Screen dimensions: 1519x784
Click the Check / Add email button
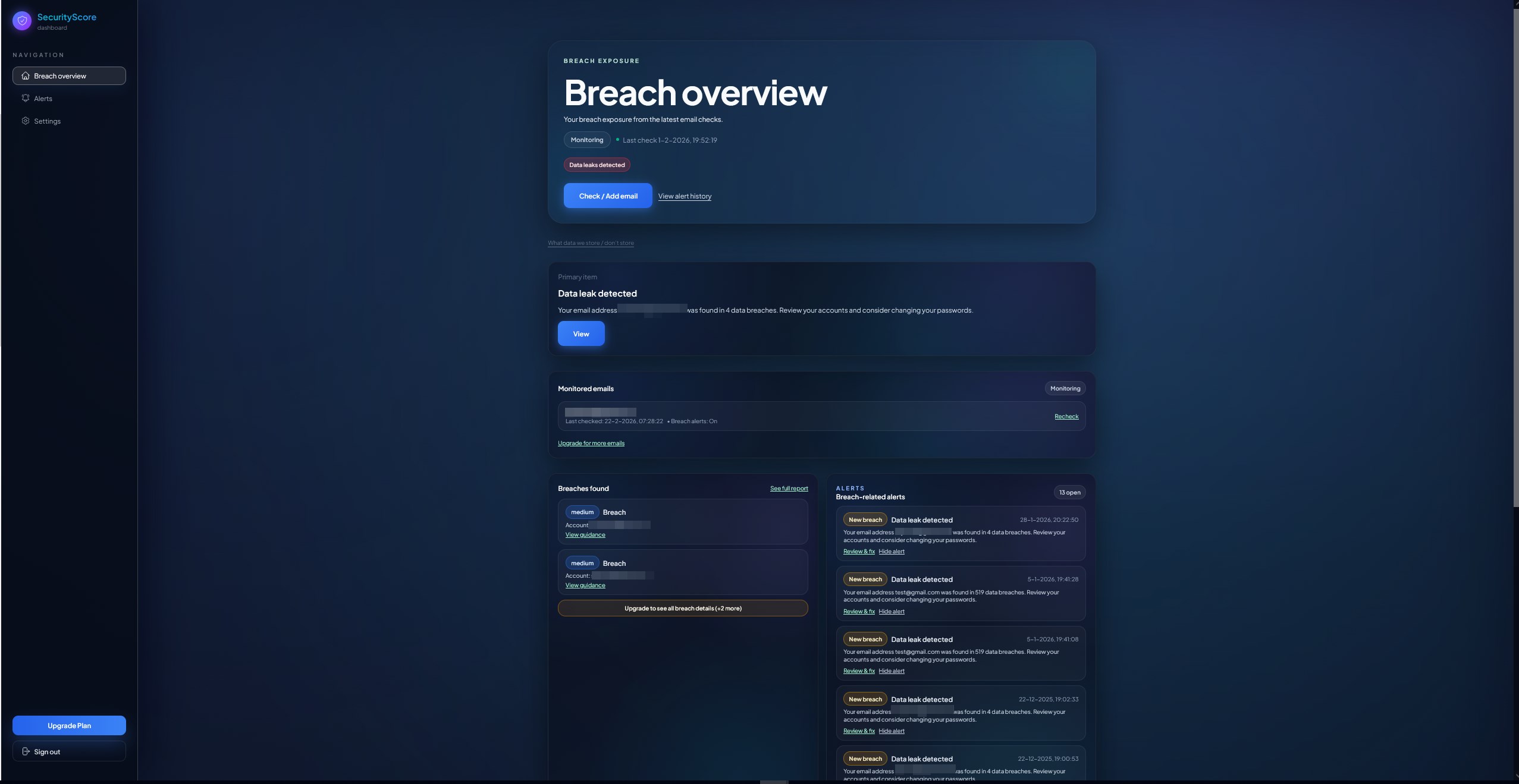pyautogui.click(x=607, y=196)
